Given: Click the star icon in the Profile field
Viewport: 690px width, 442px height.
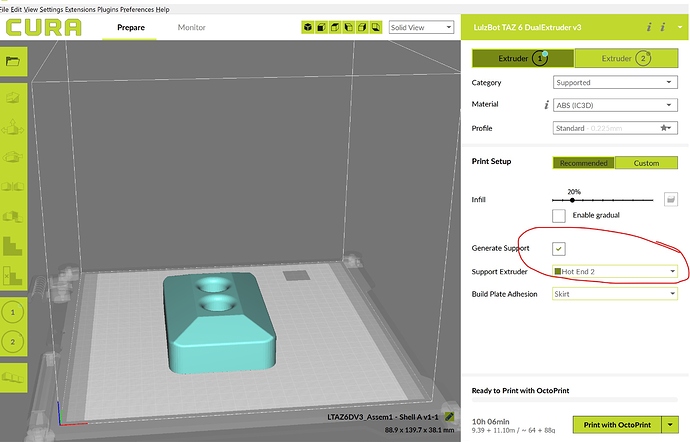Looking at the screenshot, I should click(664, 128).
